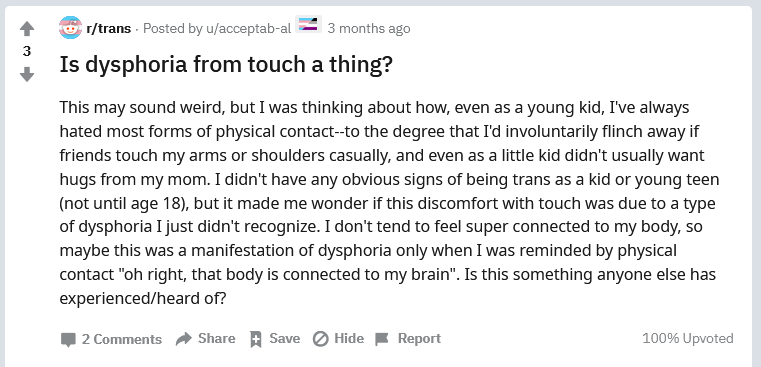Click the '3 months ago' timestamp
The width and height of the screenshot is (761, 367).
(x=369, y=29)
